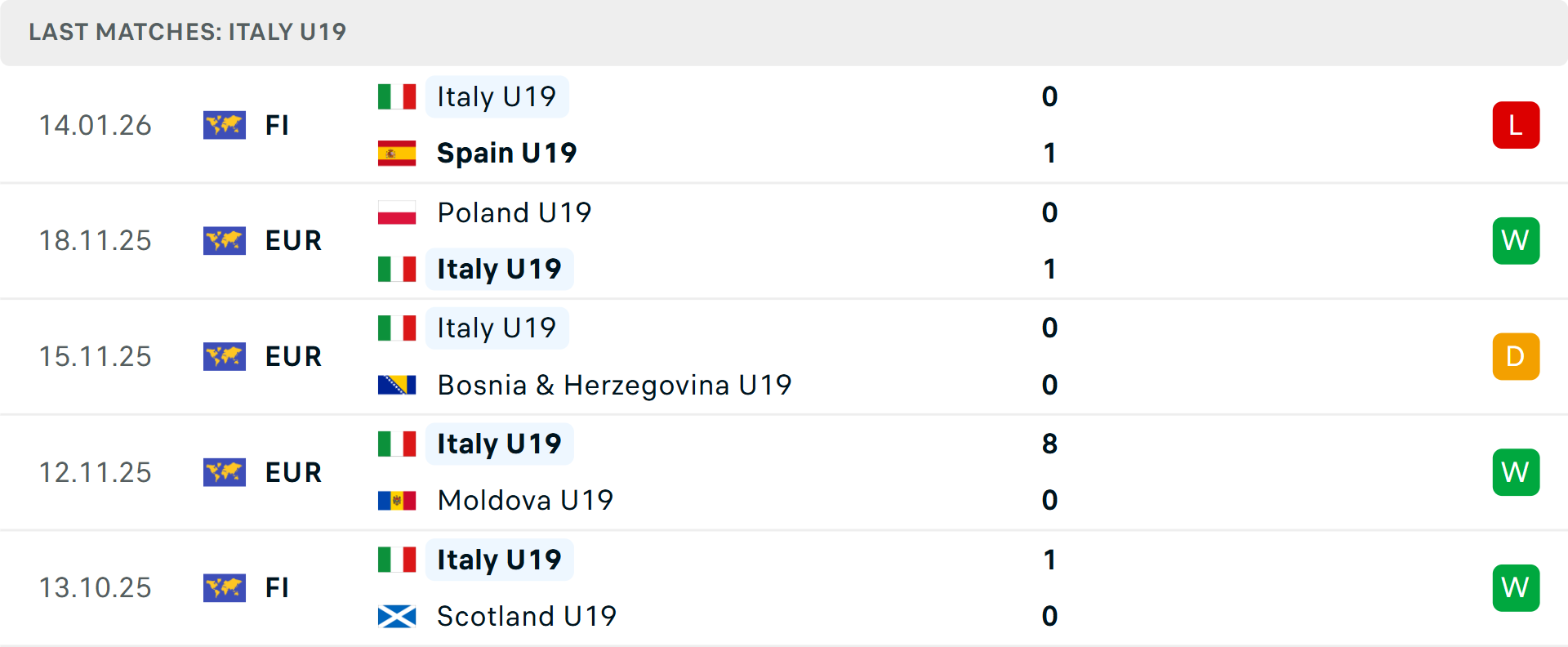The image size is (1568, 647).
Task: Open the Italy U19 team page
Action: click(497, 96)
